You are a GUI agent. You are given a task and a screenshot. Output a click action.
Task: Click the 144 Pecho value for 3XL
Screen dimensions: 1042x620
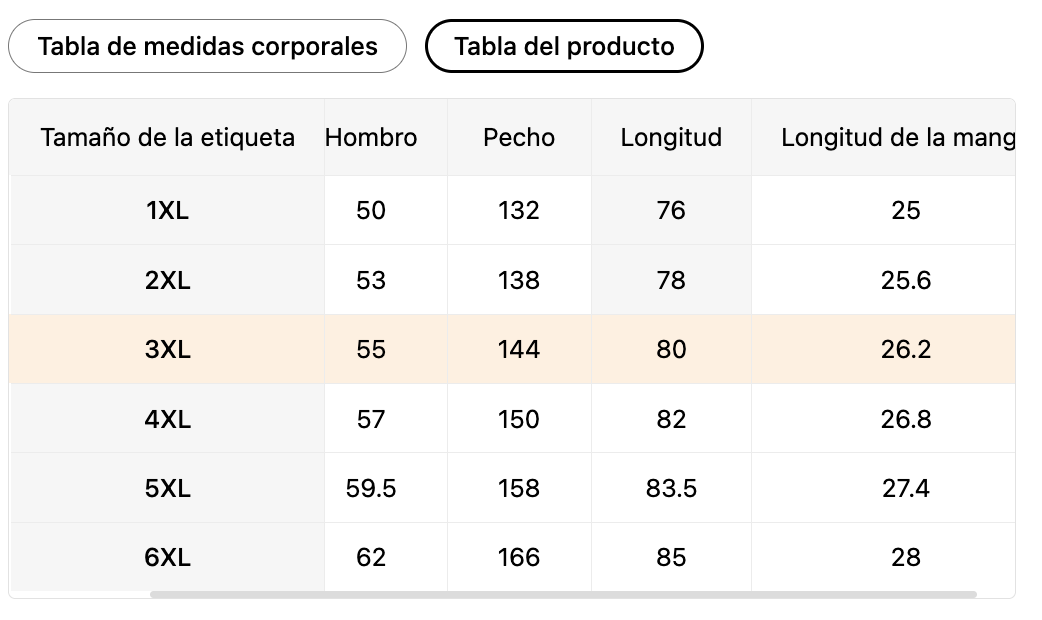[x=519, y=349]
